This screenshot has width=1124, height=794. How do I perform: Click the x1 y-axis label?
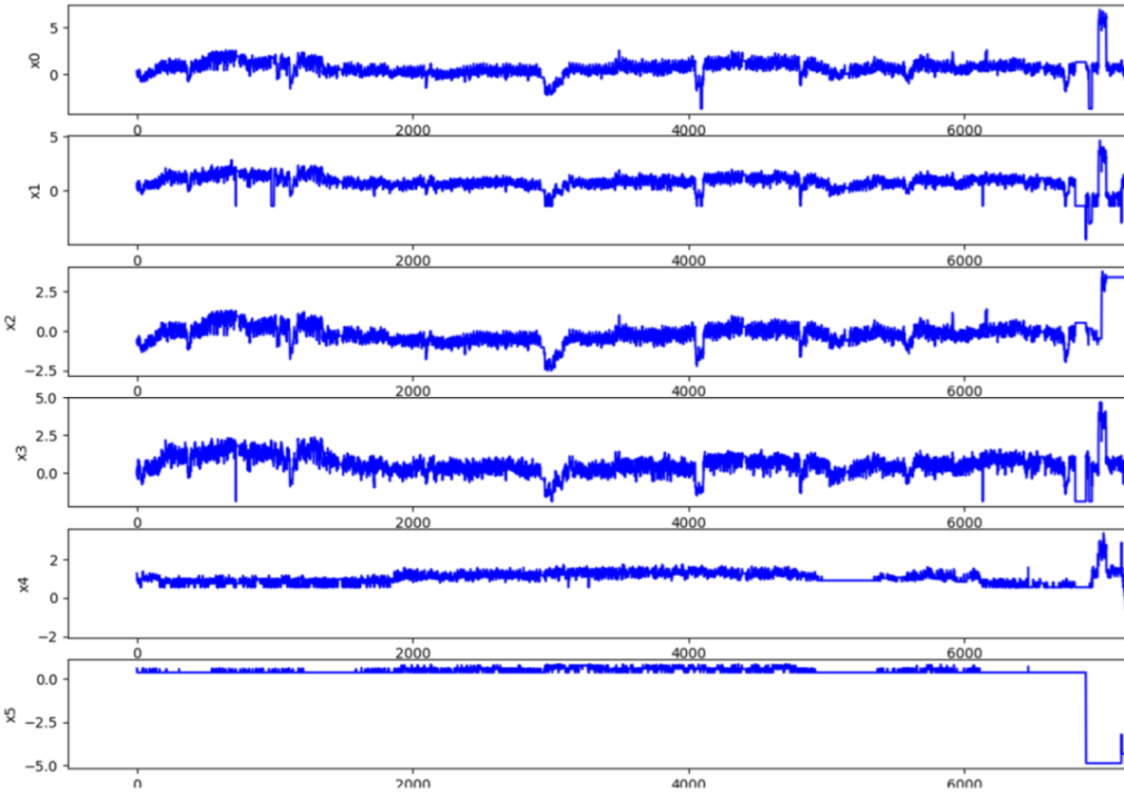37,190
